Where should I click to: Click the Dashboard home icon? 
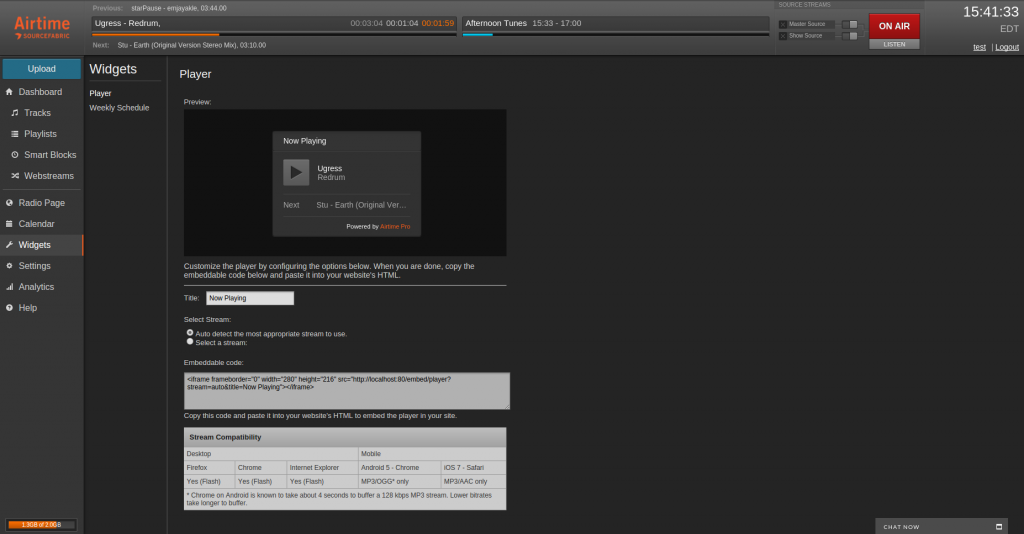[9, 92]
